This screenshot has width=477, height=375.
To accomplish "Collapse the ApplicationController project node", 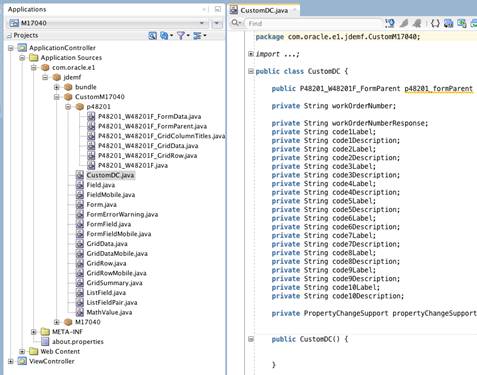I will point(11,48).
